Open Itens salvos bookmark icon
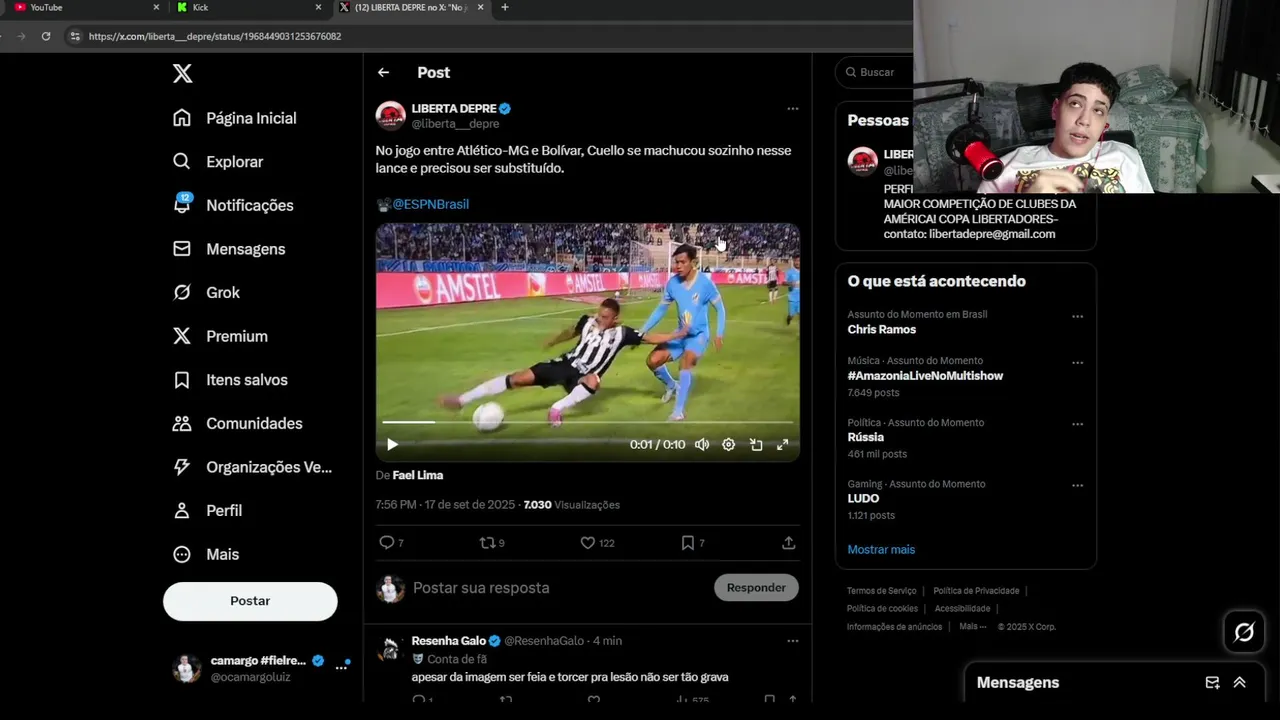1280x720 pixels. (x=182, y=380)
